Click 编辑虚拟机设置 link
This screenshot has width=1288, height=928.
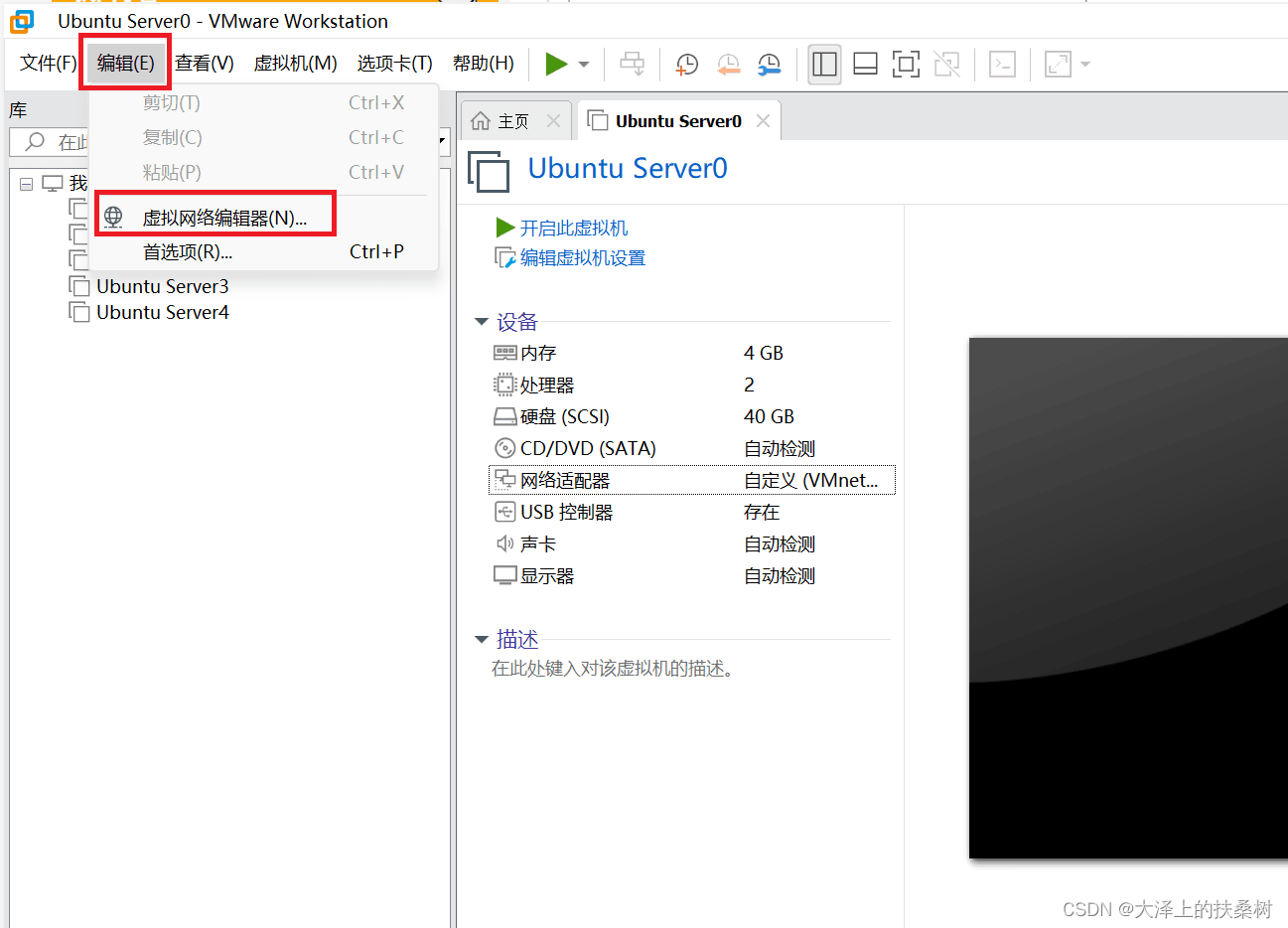(x=583, y=257)
